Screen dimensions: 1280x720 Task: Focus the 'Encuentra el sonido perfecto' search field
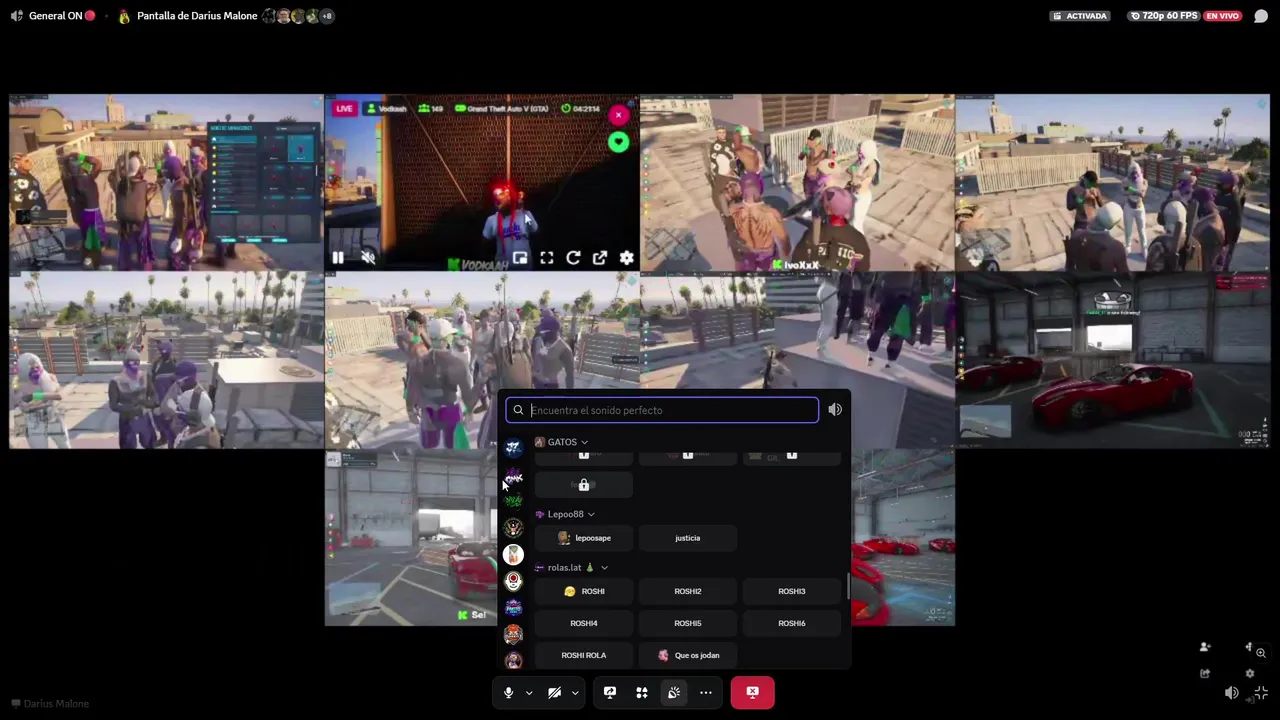tap(662, 410)
